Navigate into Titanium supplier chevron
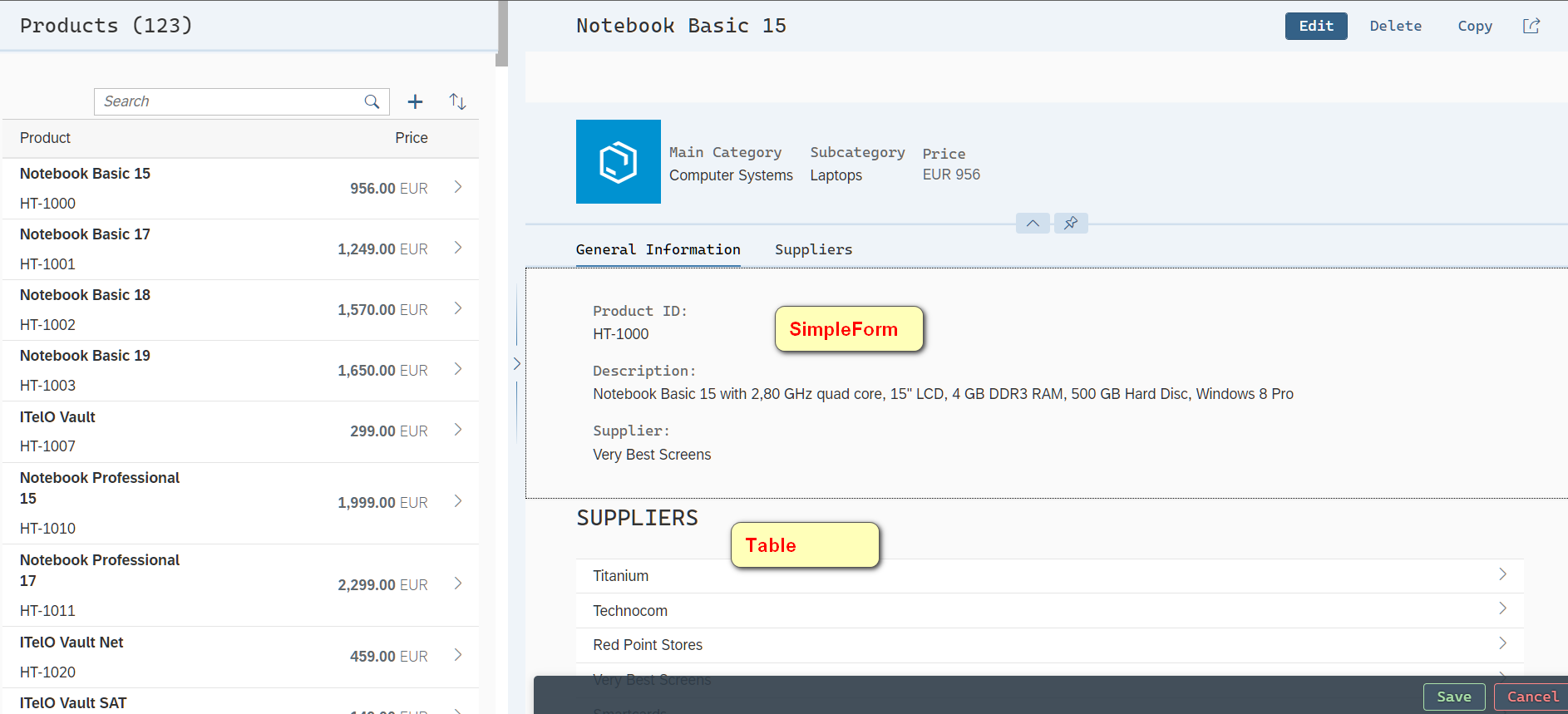Screen dimensions: 1568x714 pyautogui.click(x=1502, y=574)
